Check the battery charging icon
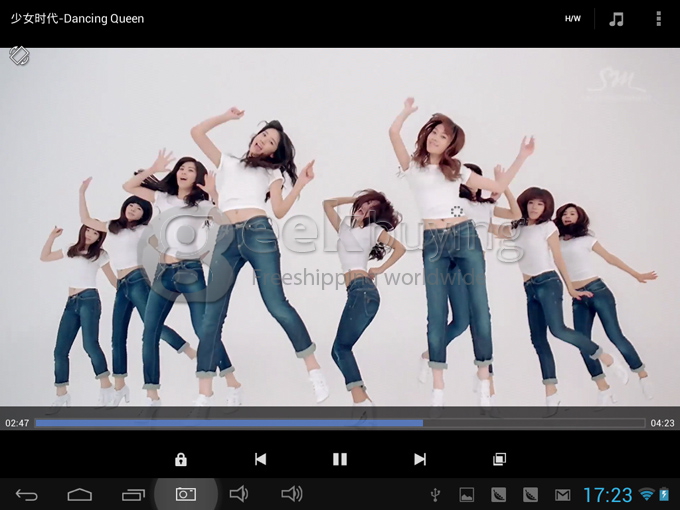680x510 pixels. (x=664, y=494)
